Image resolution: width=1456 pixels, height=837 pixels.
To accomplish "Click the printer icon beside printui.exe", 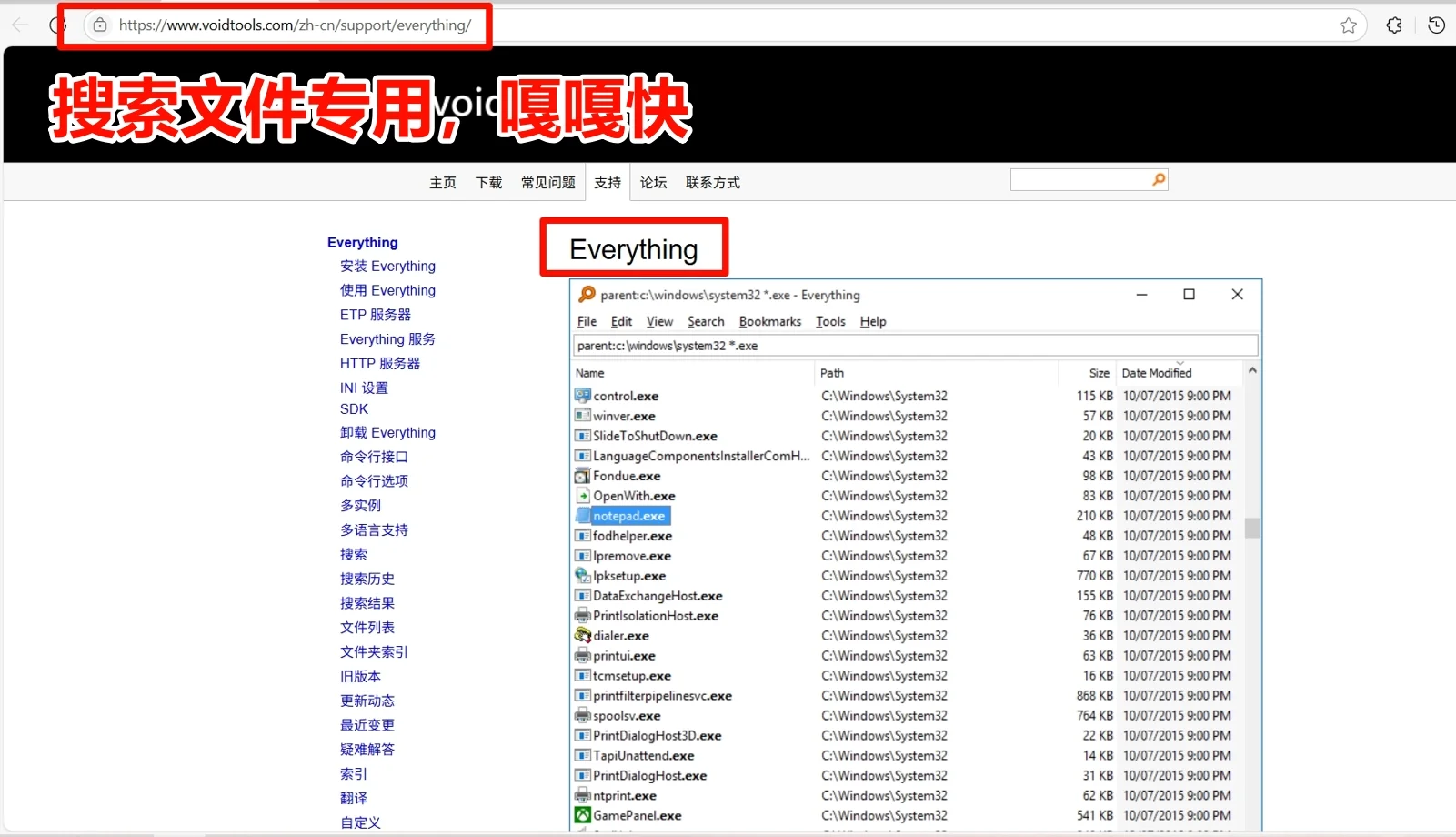I will (583, 655).
